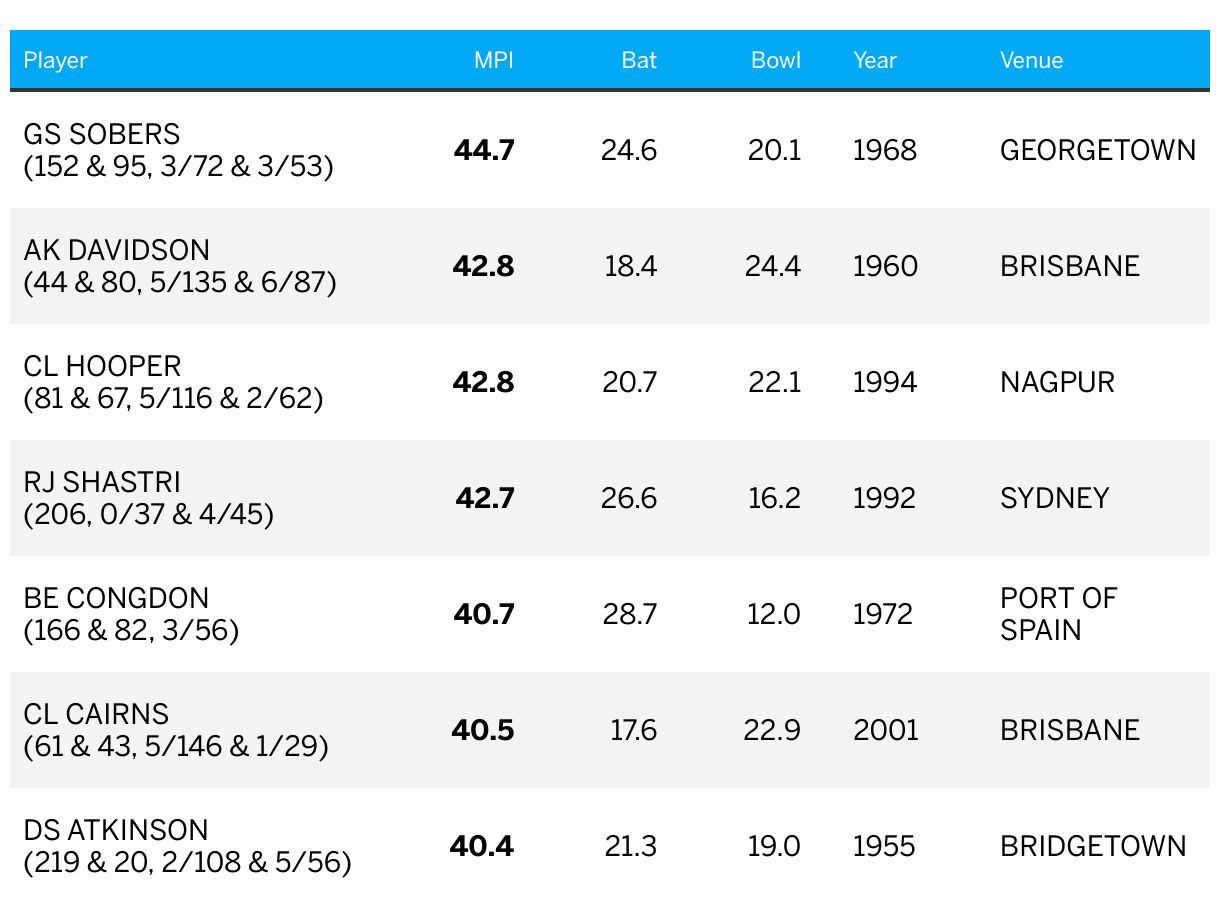Click the 28.7 Bat value
Image resolution: width=1220 pixels, height=914 pixels.
point(629,614)
